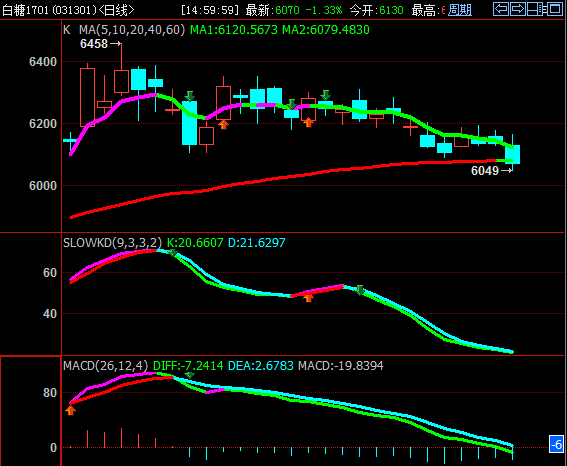Screen dimensions: 567x466
Task: Click the left arrow navigation icon
Action: [501, 9]
